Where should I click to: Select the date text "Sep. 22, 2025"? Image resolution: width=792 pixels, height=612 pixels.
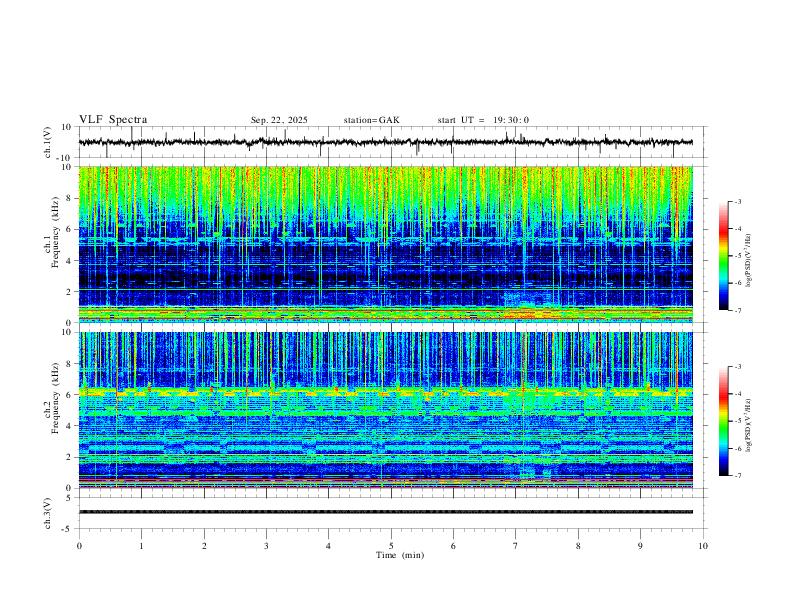click(x=279, y=120)
